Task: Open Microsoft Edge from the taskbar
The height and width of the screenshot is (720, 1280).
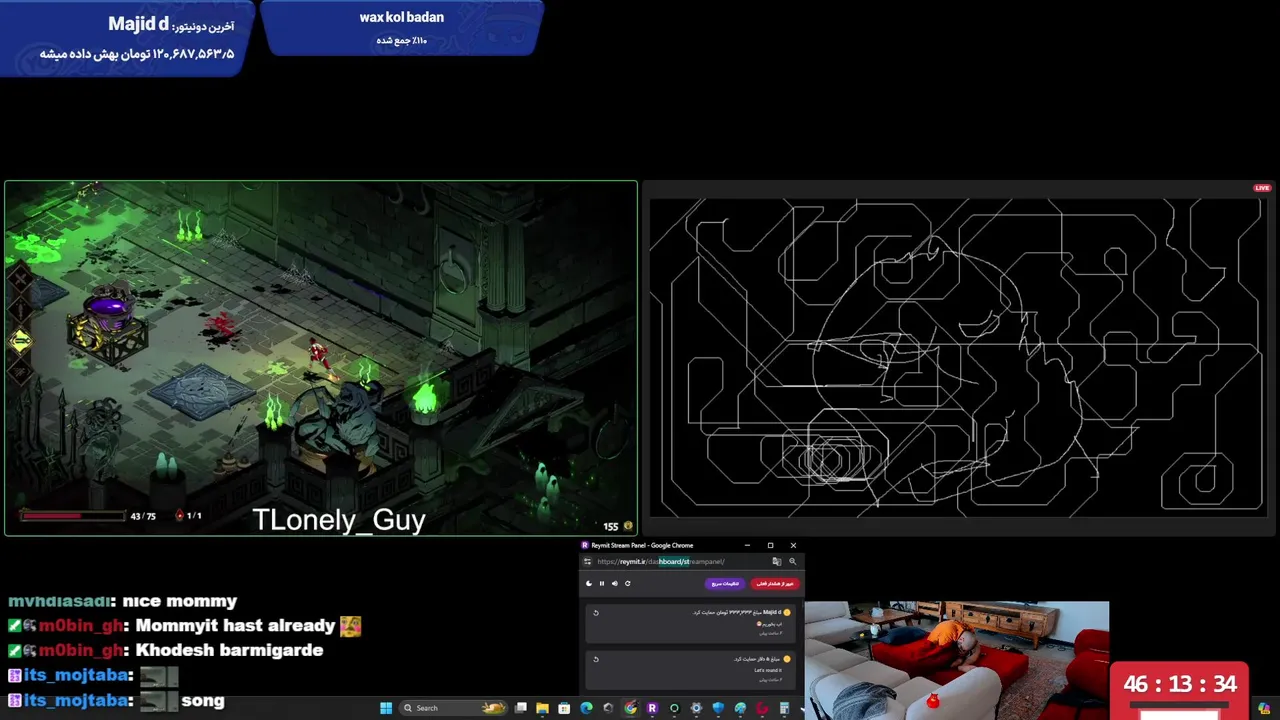Action: [586, 708]
